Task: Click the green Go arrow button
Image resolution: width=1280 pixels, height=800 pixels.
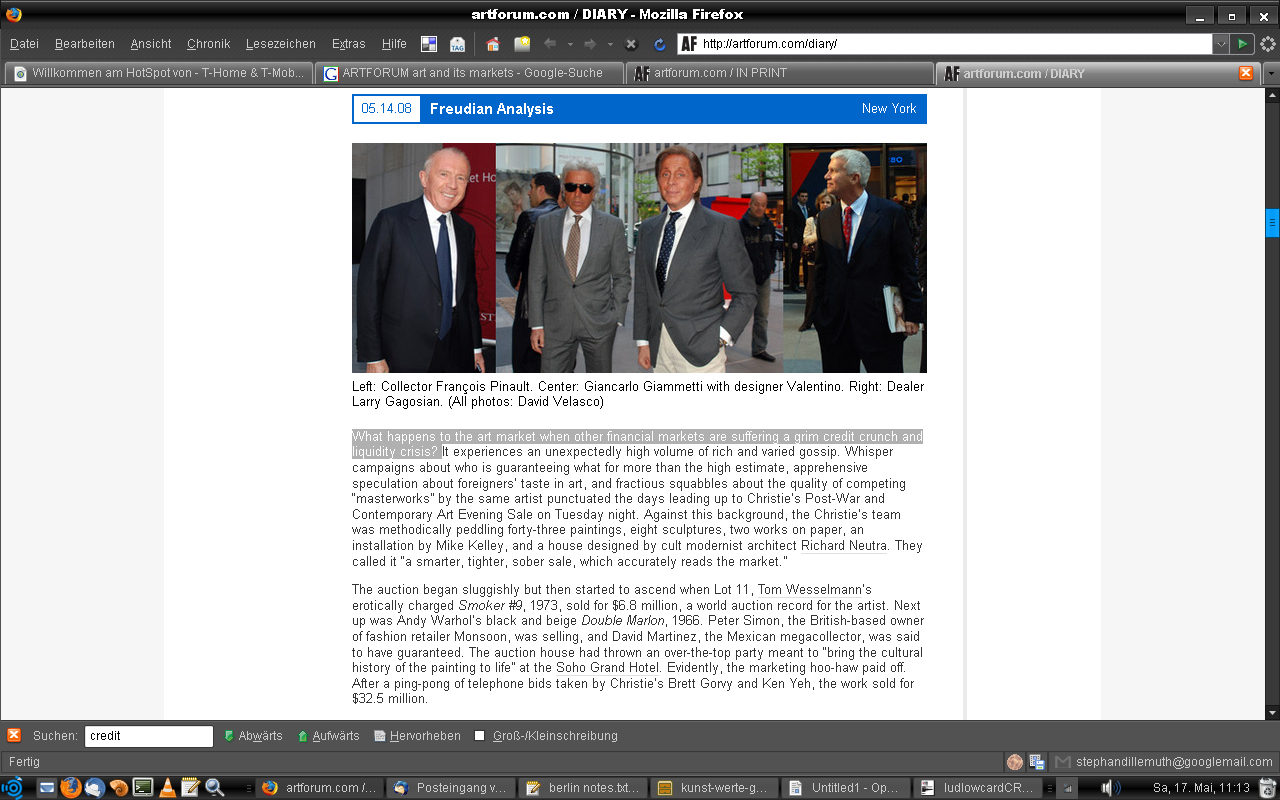Action: pyautogui.click(x=1242, y=44)
